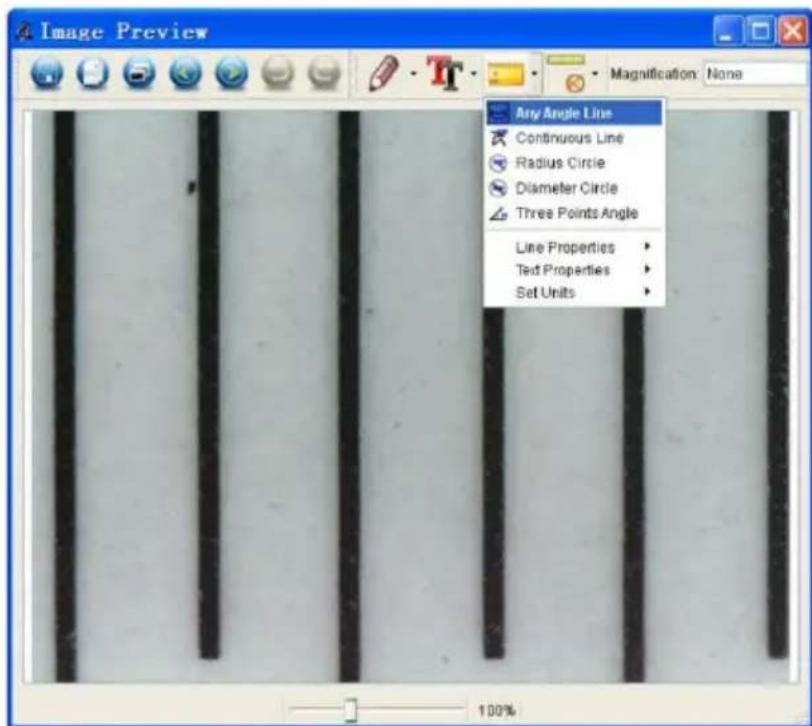Expand the Line Properties submenu
The width and height of the screenshot is (812, 726).
click(574, 248)
